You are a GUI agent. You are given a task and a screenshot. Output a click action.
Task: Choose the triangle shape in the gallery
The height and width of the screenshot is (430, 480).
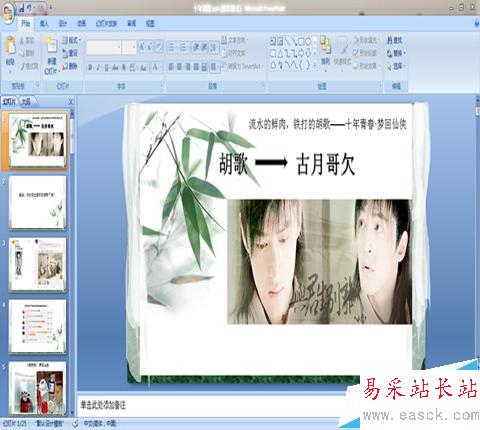click(280, 53)
